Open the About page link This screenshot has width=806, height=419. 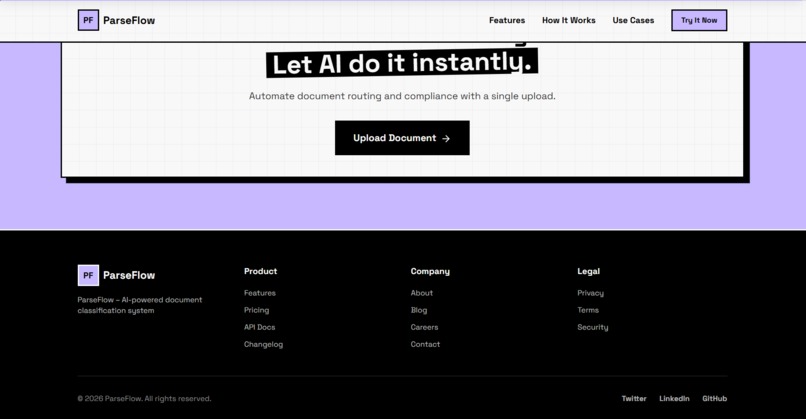pyautogui.click(x=422, y=293)
